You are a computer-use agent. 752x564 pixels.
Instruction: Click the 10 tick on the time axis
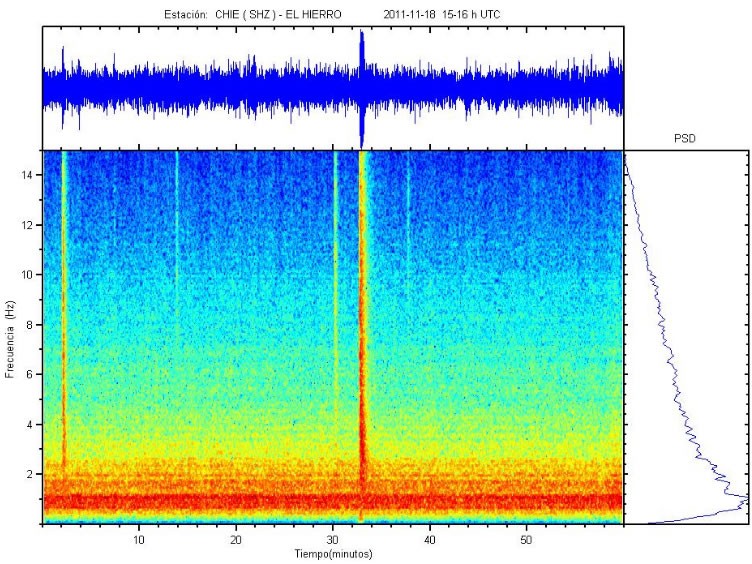point(139,539)
